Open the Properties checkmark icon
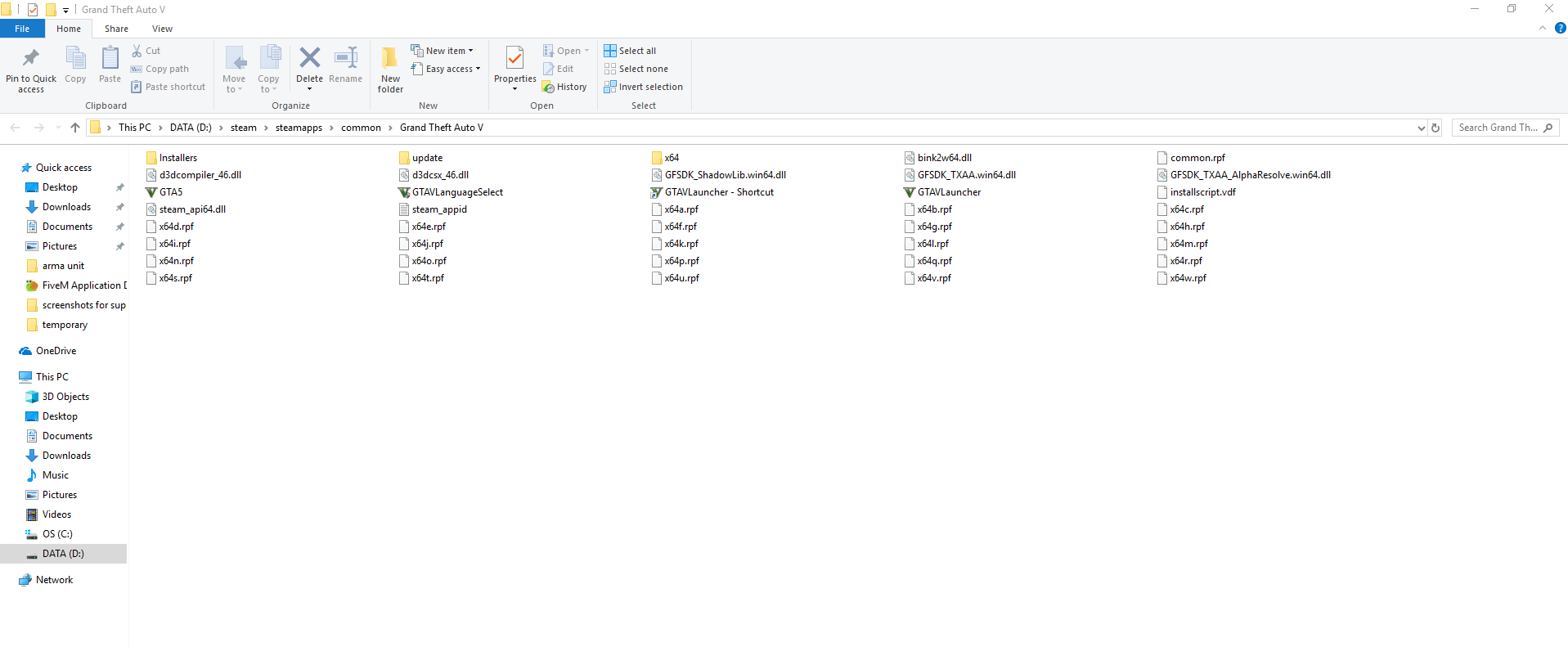Viewport: 1568px width, 647px height. point(514,58)
